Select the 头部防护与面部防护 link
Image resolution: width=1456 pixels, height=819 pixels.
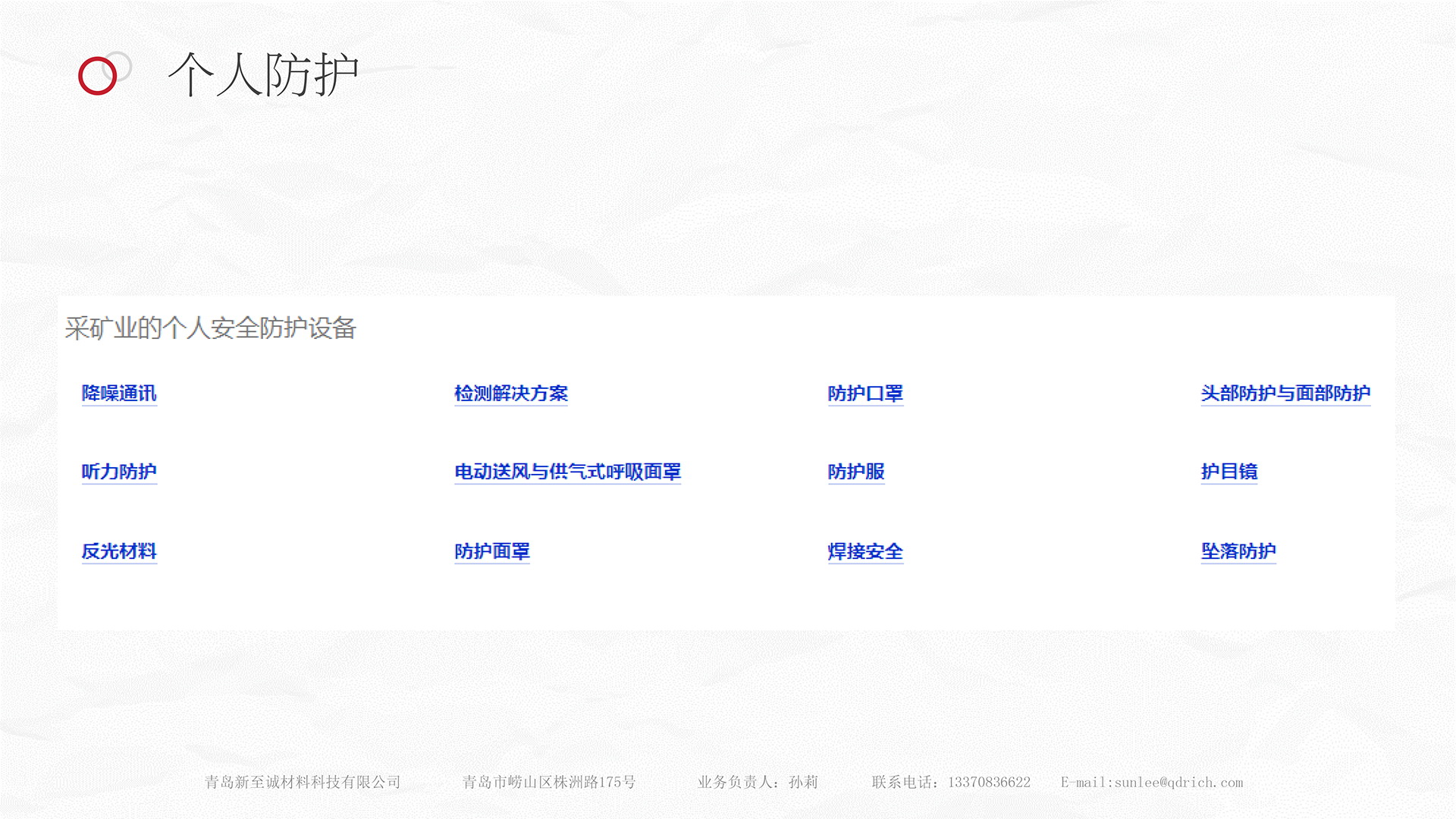tap(1285, 394)
